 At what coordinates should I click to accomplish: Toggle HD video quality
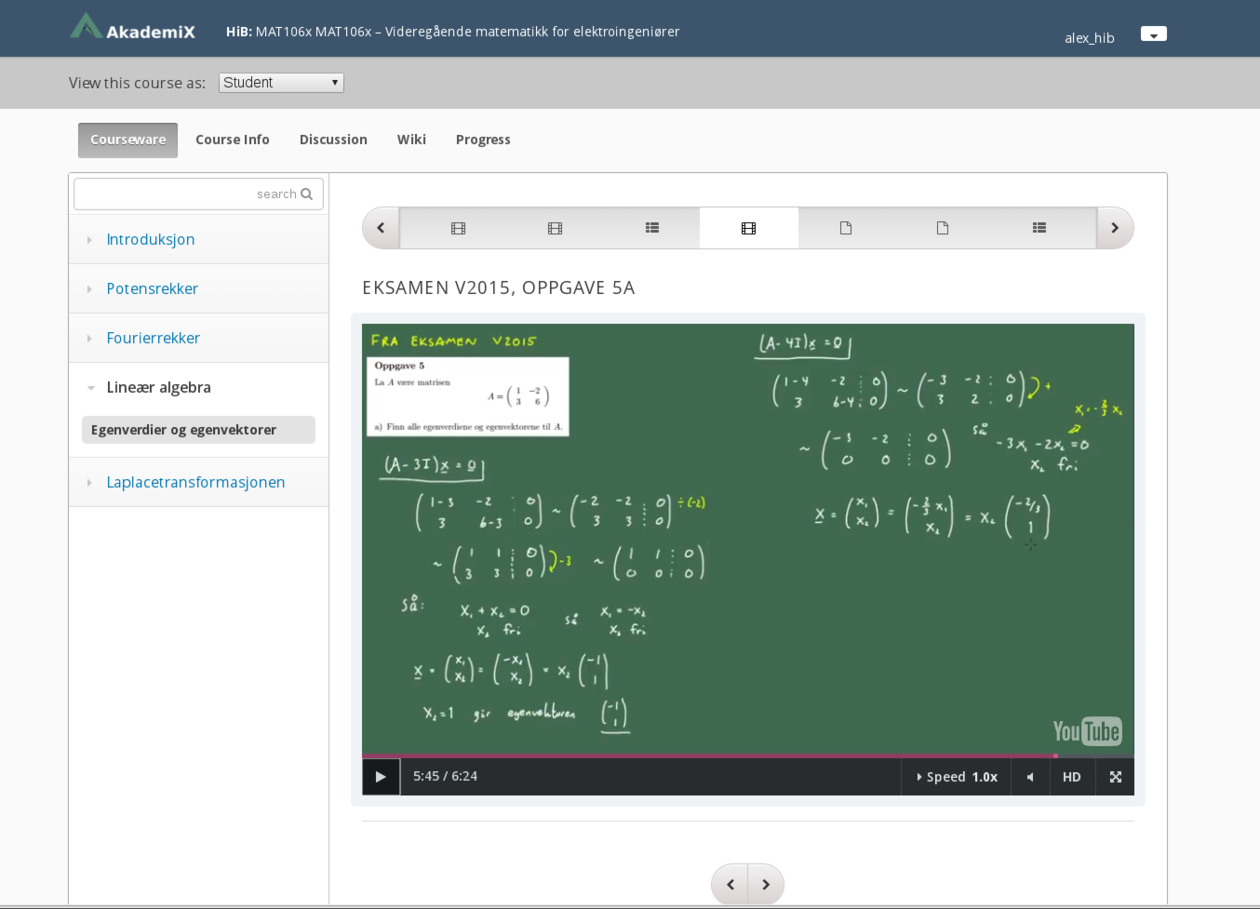pyautogui.click(x=1071, y=777)
